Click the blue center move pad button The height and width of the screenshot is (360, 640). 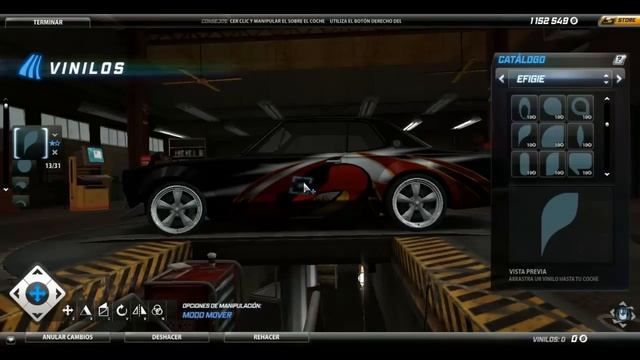tap(37, 293)
